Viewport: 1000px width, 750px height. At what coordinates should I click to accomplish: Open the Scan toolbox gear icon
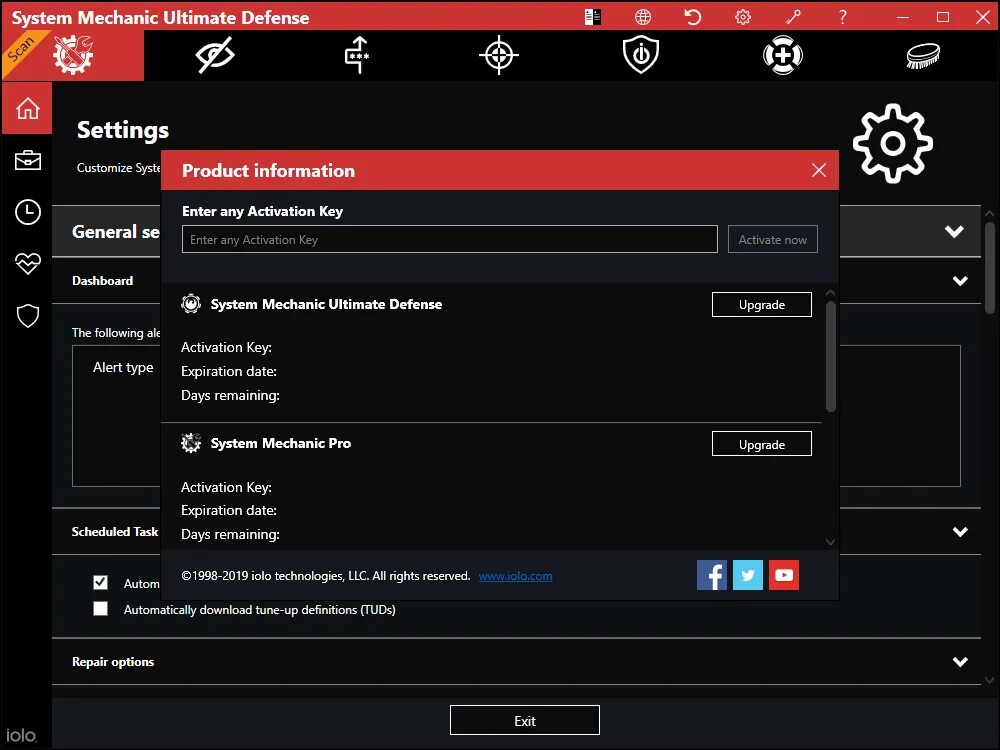73,55
